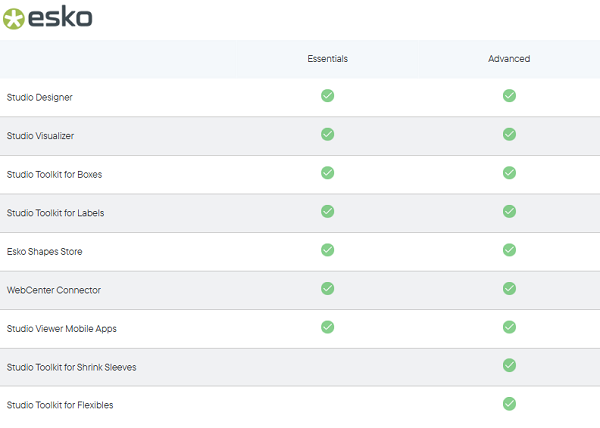This screenshot has width=600, height=428.
Task: Click the Studio Visualizer row label
Action: point(41,136)
